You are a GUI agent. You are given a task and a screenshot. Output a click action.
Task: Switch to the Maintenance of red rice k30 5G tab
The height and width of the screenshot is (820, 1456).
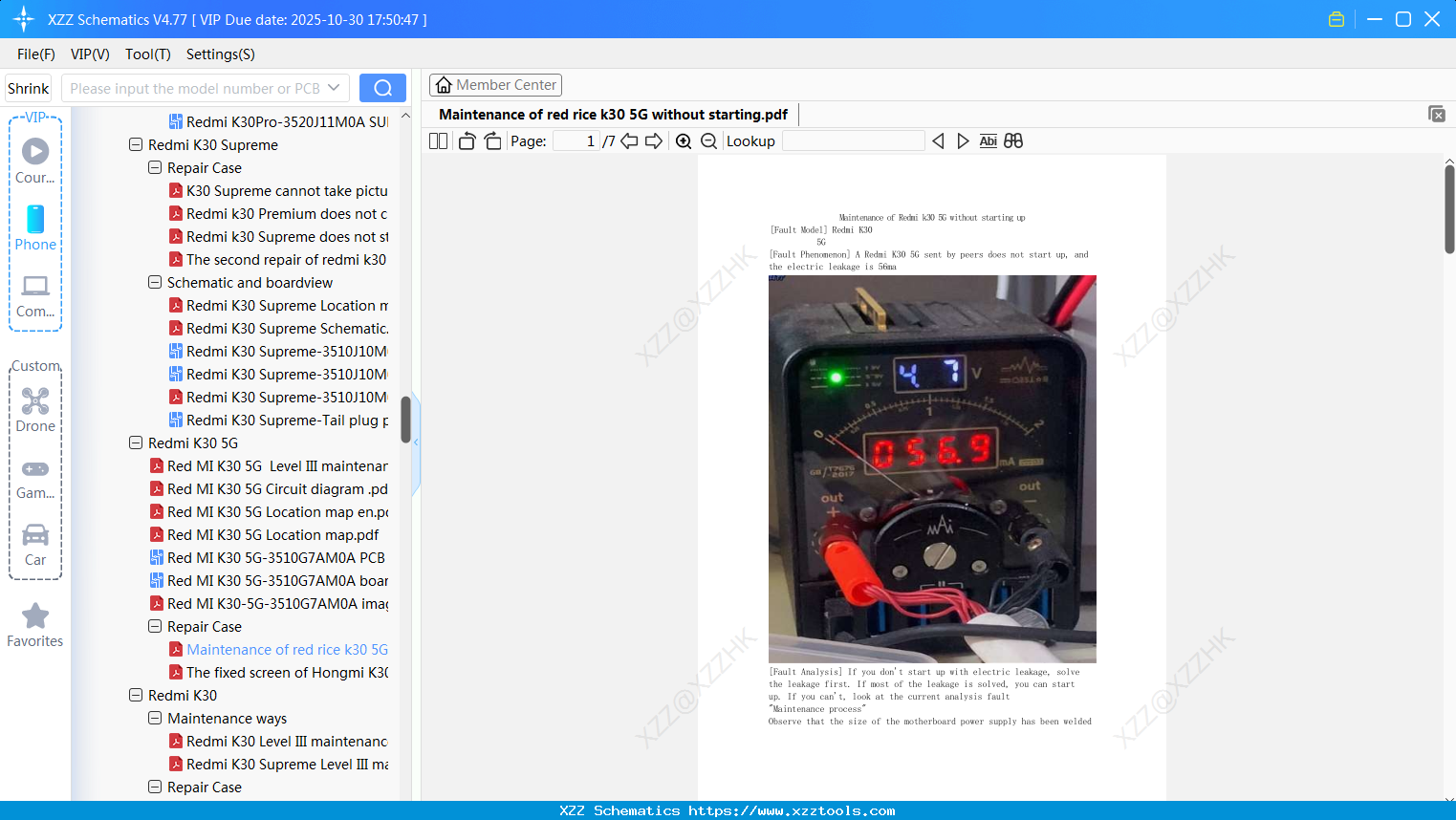click(x=614, y=114)
